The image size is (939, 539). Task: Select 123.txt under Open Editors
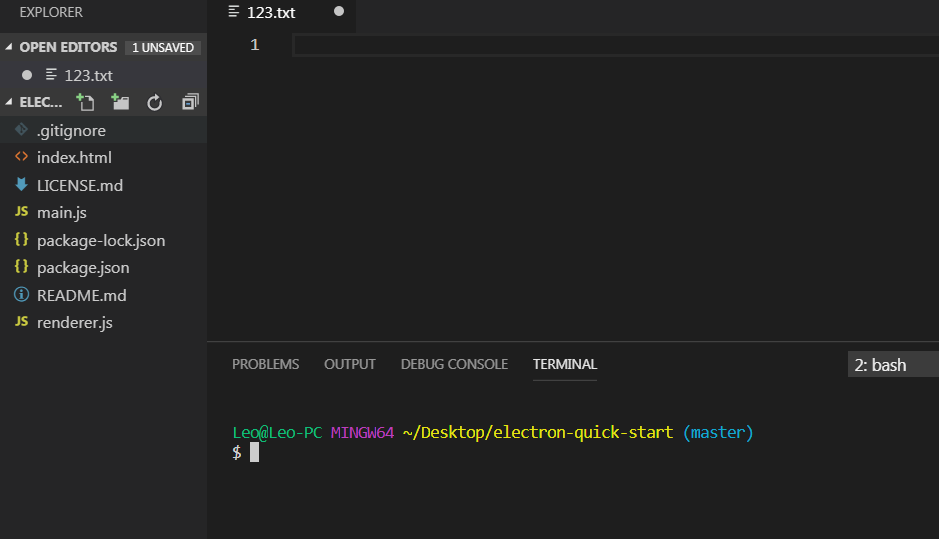[104, 75]
